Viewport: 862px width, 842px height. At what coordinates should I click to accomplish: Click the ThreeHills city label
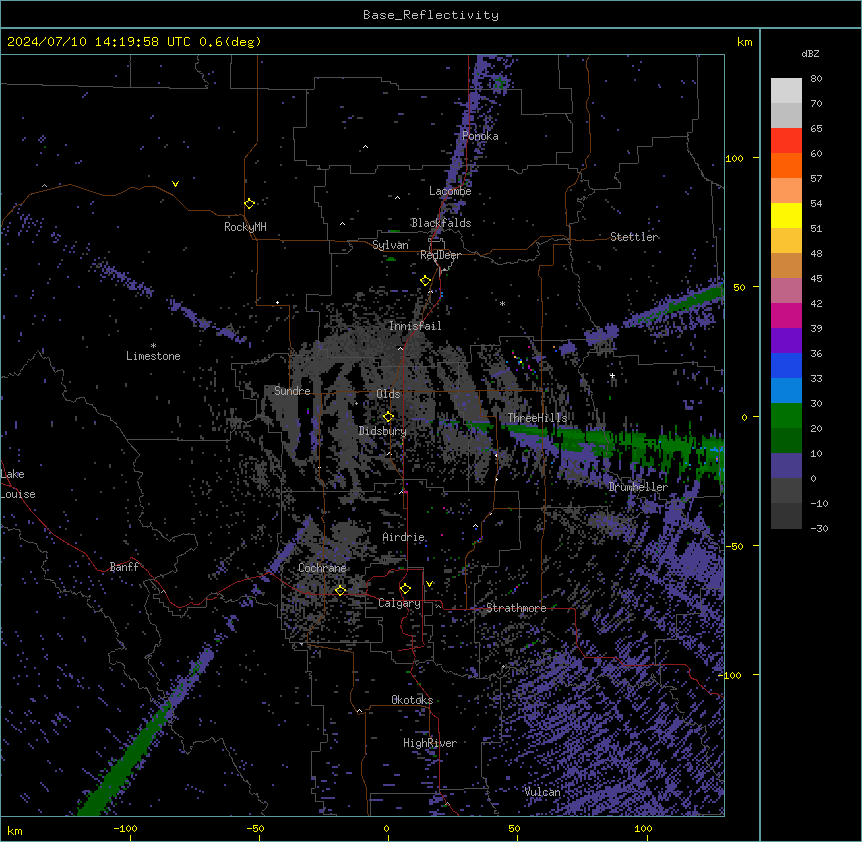click(537, 418)
